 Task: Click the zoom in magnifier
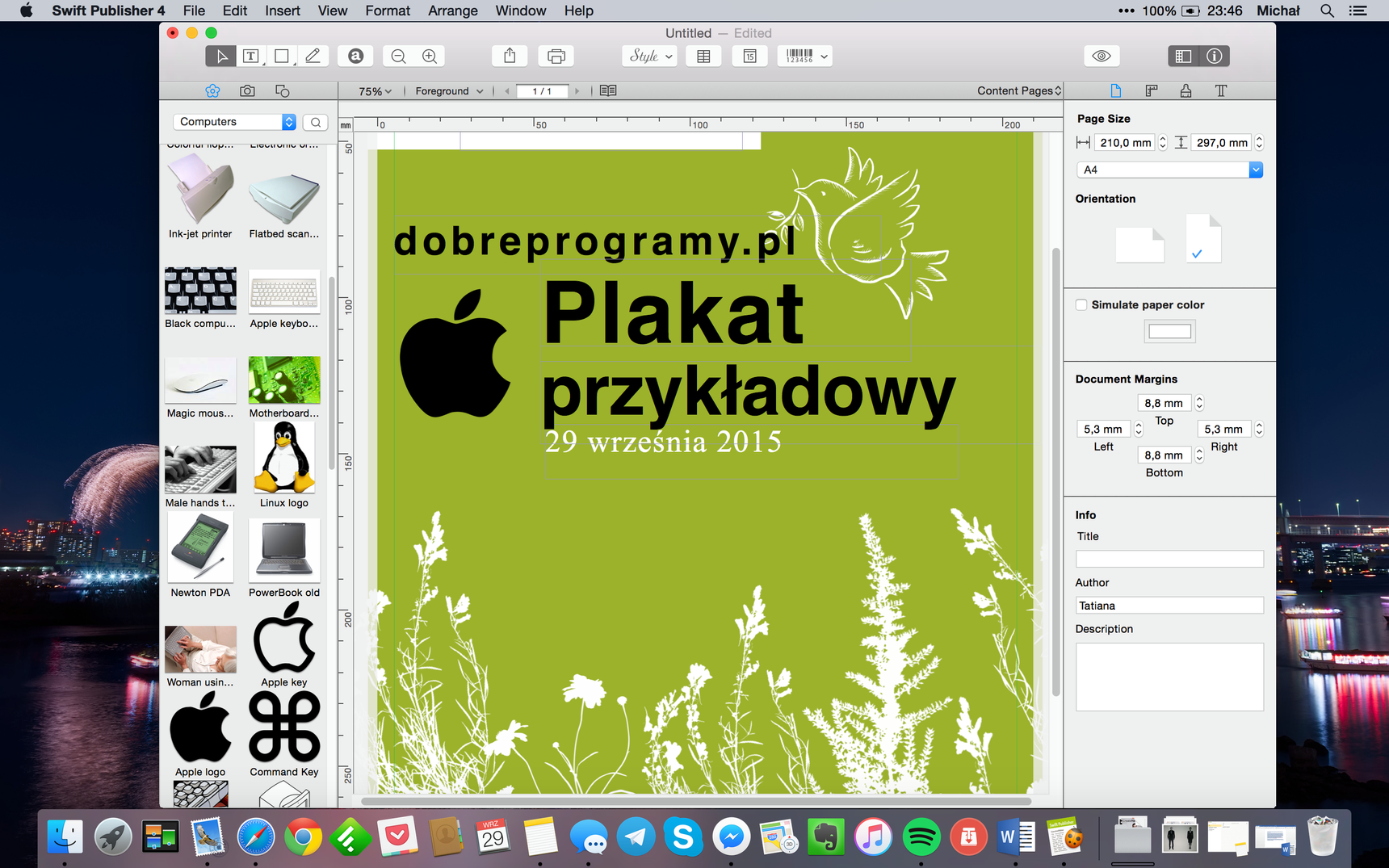[x=430, y=56]
